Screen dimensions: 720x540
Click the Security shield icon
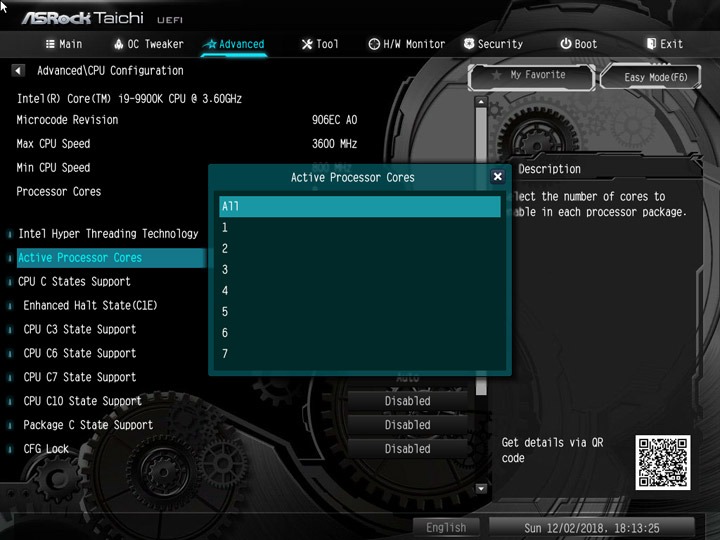469,44
